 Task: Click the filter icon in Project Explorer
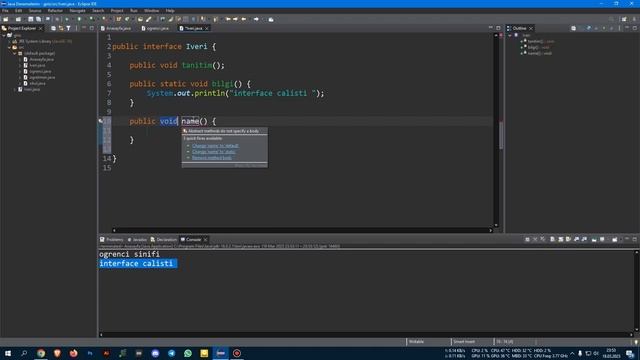tap(68, 28)
